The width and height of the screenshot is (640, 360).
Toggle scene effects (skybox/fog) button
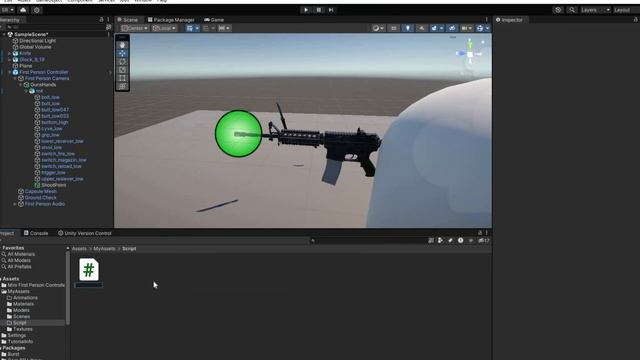click(x=434, y=28)
